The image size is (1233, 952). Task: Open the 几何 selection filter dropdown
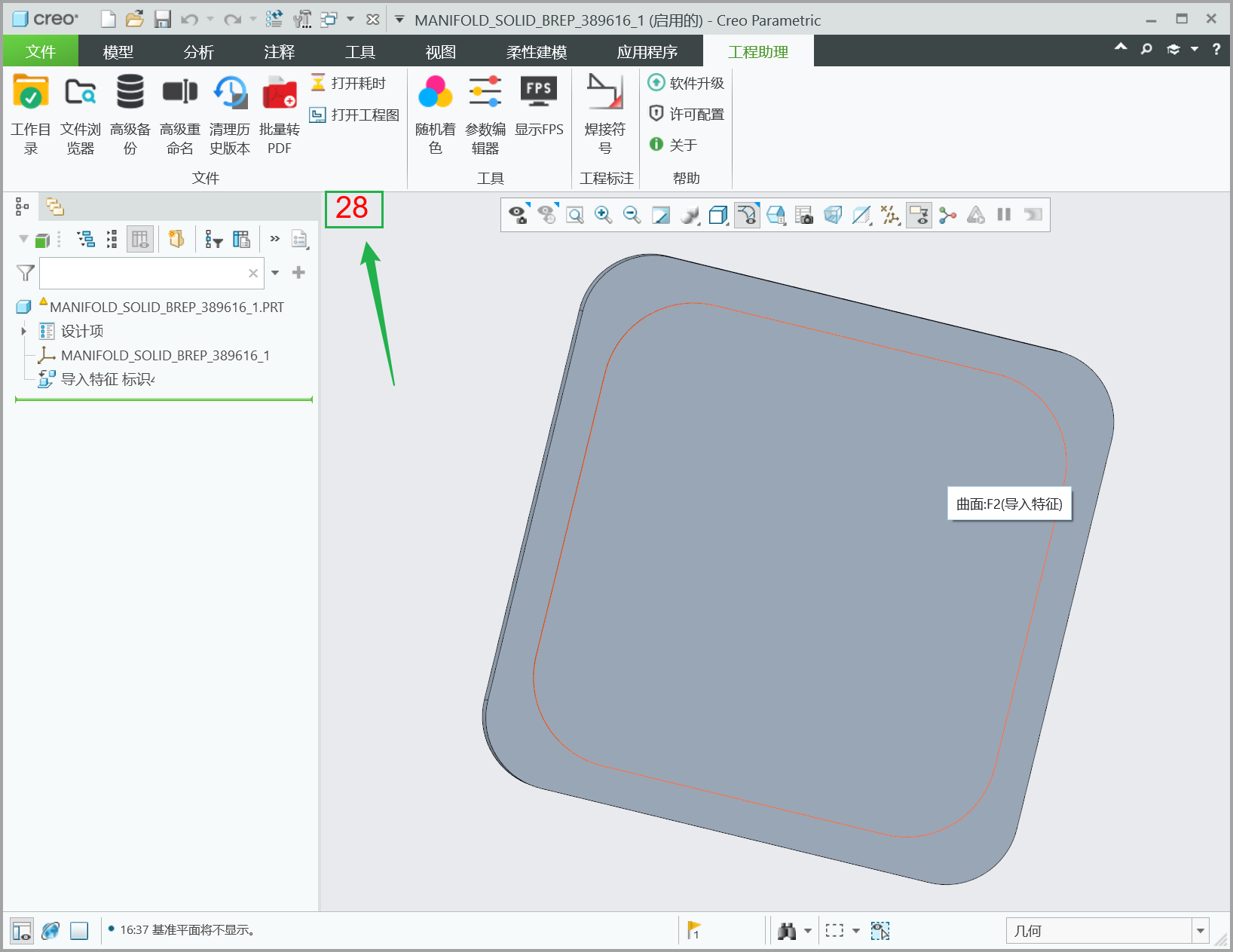(x=1200, y=931)
